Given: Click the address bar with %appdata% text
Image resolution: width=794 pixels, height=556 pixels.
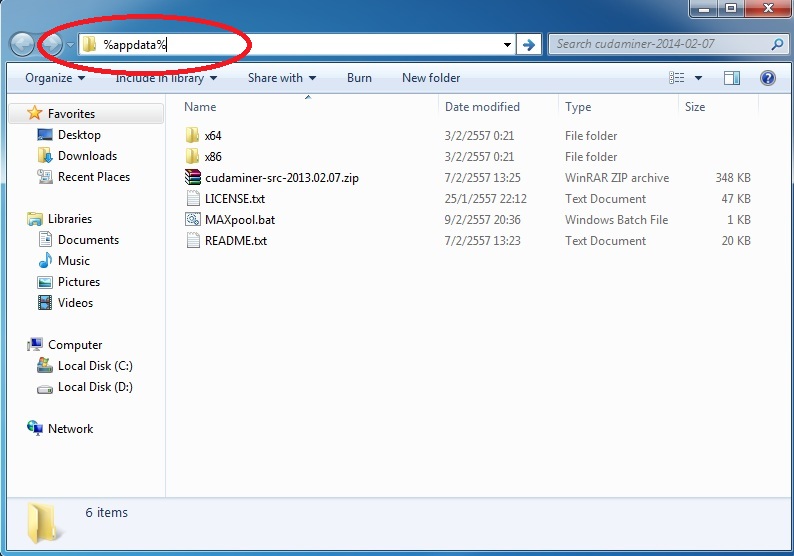Looking at the screenshot, I should point(296,45).
